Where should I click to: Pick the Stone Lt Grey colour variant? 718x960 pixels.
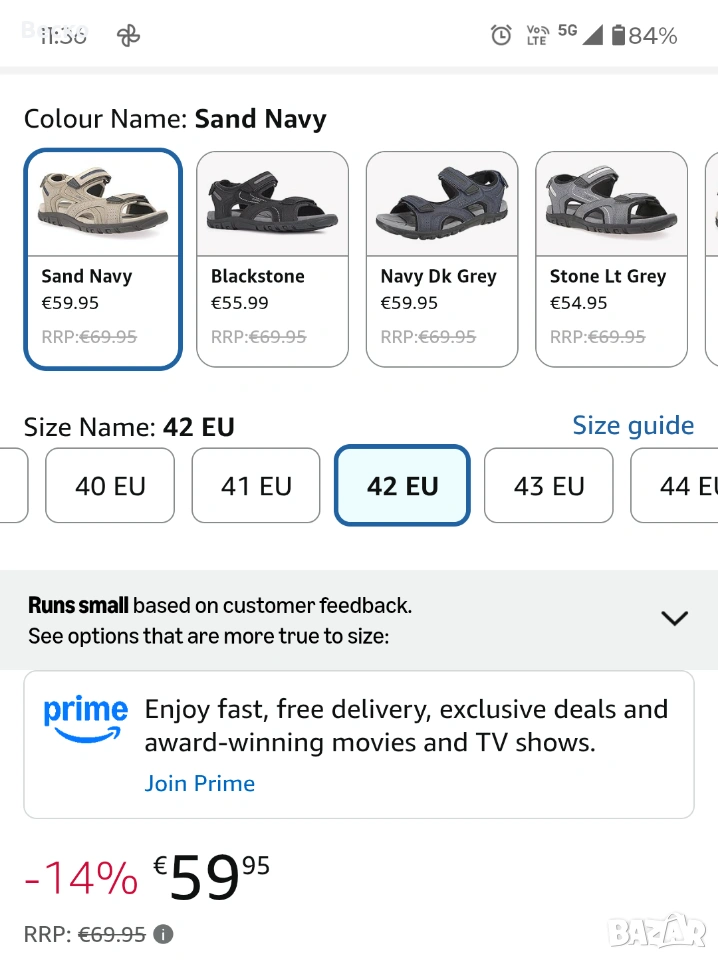(x=611, y=258)
